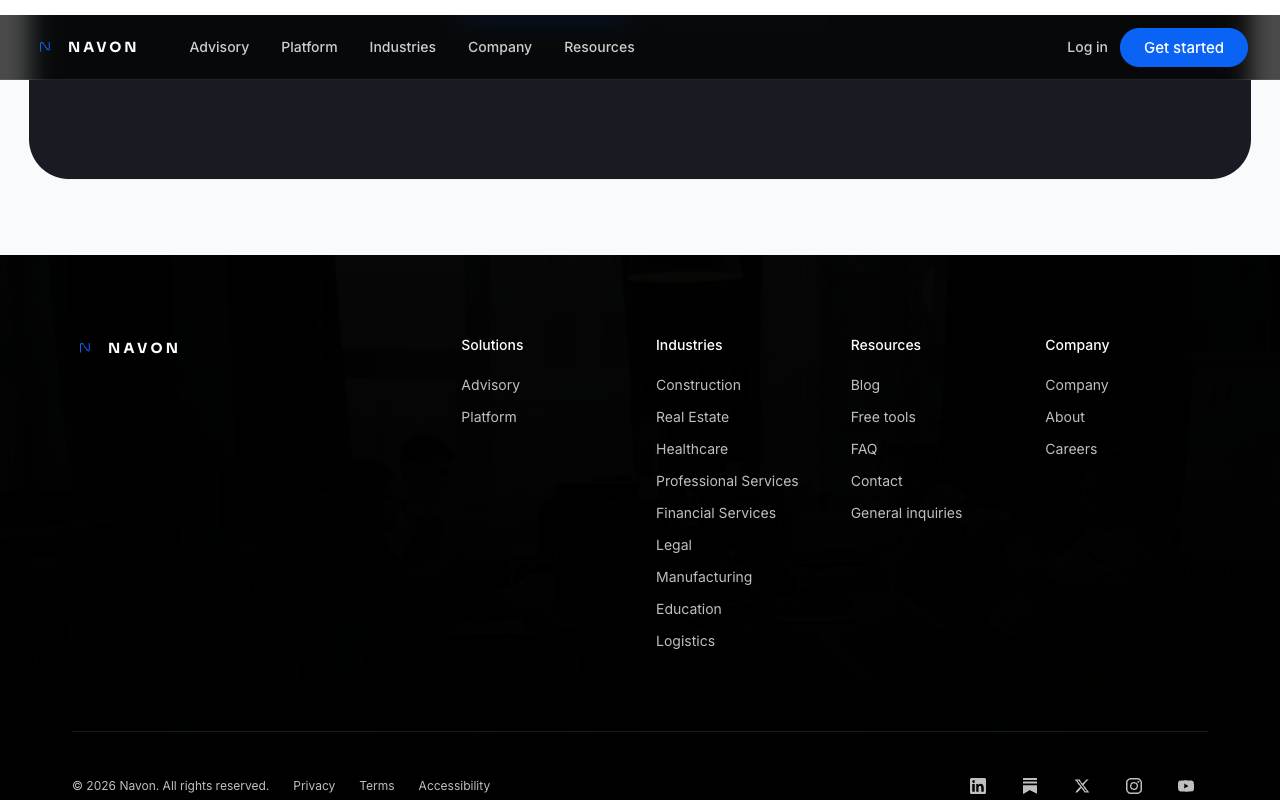Image resolution: width=1280 pixels, height=800 pixels.
Task: Open General inquiries footer link
Action: point(906,513)
